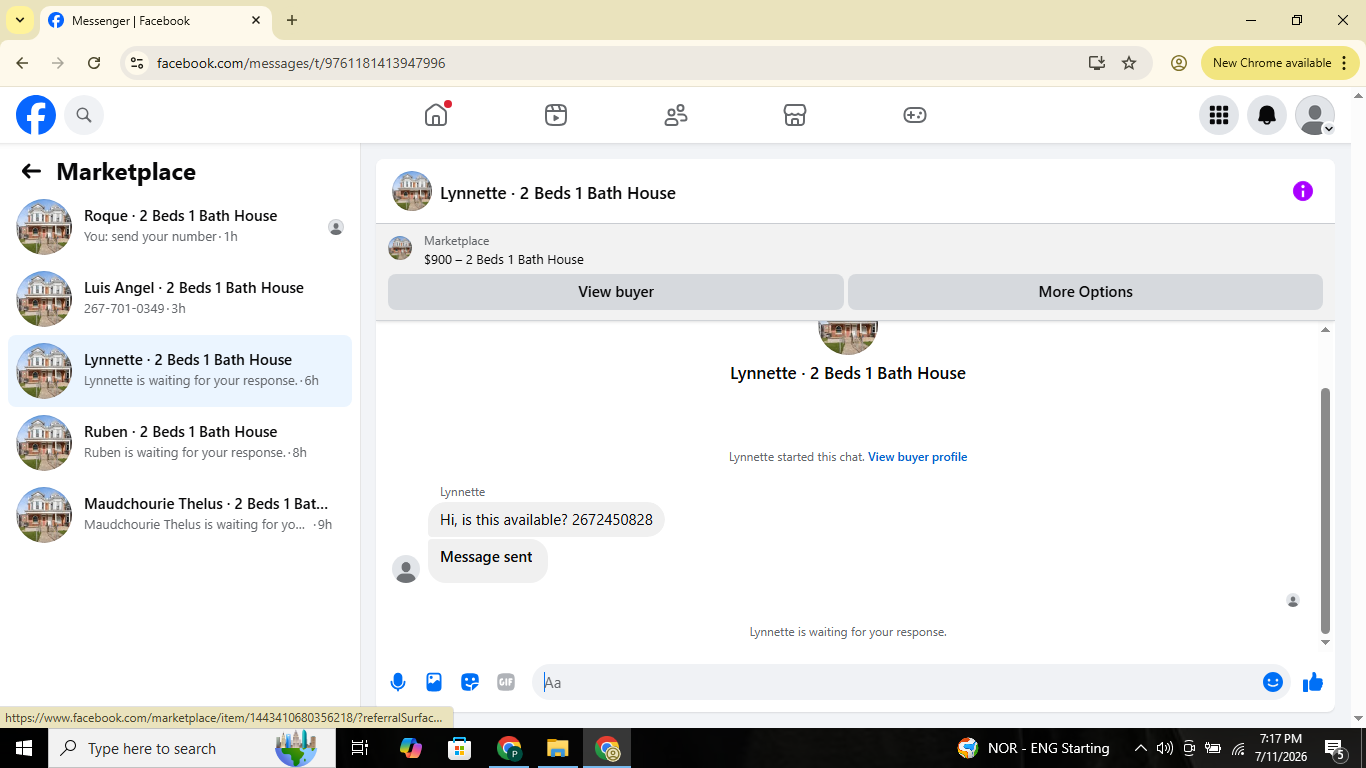Open the Marketplace storefront icon

coord(795,115)
